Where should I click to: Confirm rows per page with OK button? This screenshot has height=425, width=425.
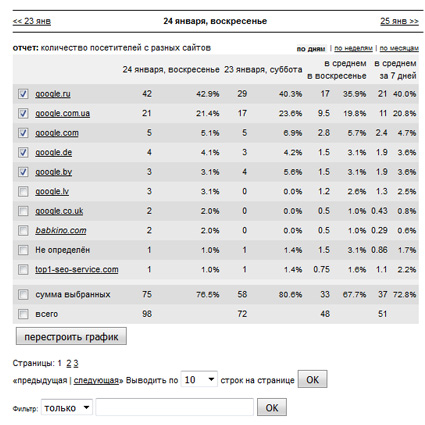coord(312,379)
